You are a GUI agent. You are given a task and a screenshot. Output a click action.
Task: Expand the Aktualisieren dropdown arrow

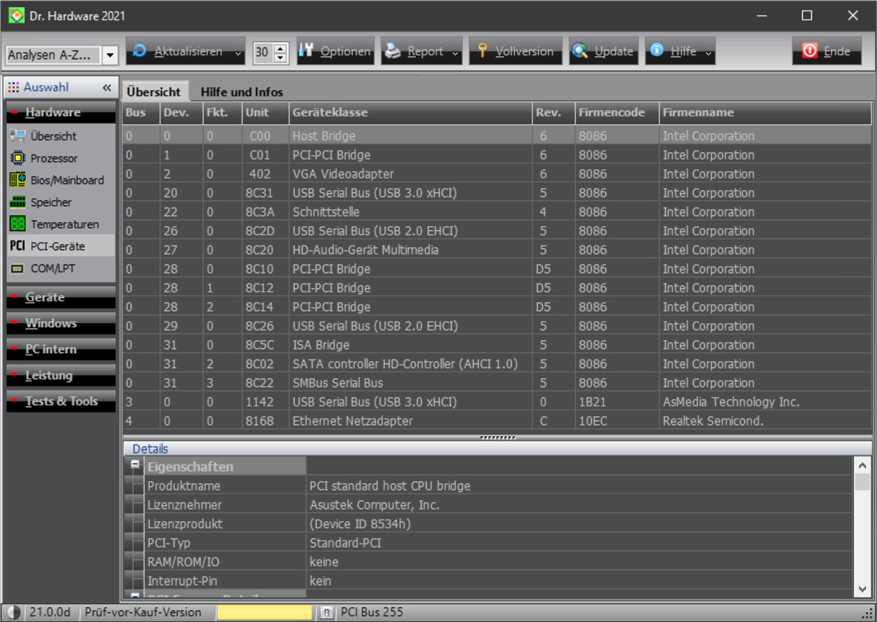[x=238, y=52]
